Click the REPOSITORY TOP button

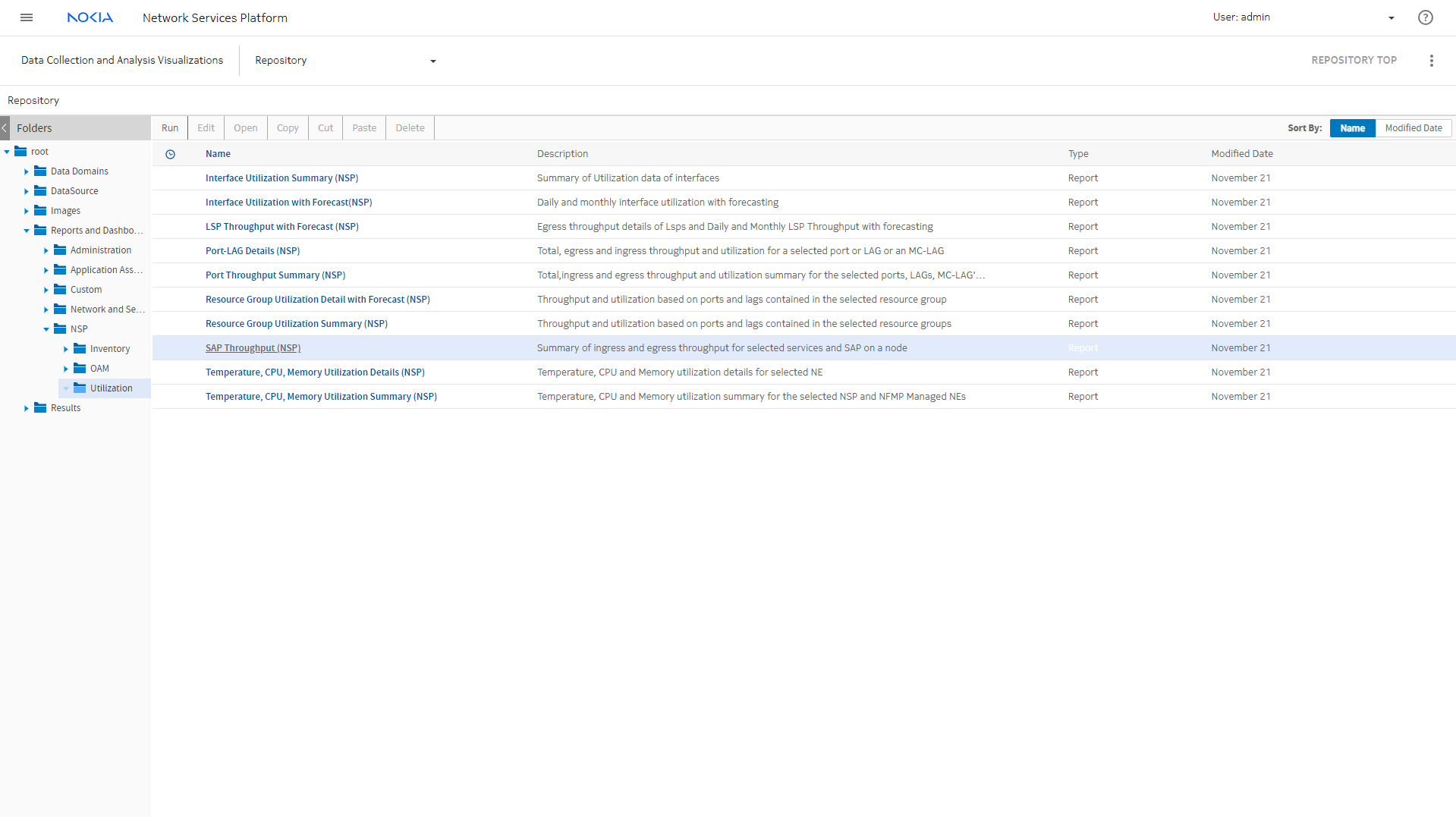tap(1354, 60)
